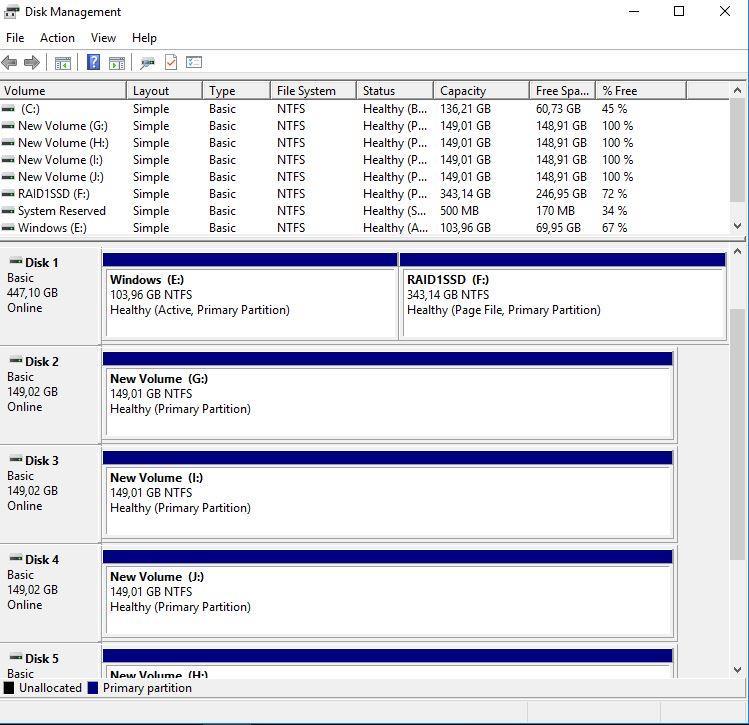Click the volume list scroll up arrow

click(737, 90)
